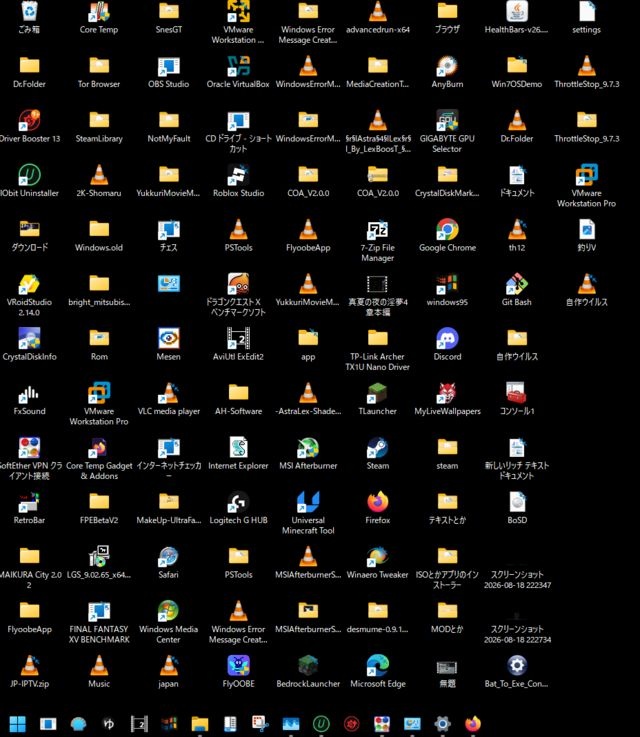Open File Explorer from taskbar
The image size is (640, 737).
click(x=200, y=724)
